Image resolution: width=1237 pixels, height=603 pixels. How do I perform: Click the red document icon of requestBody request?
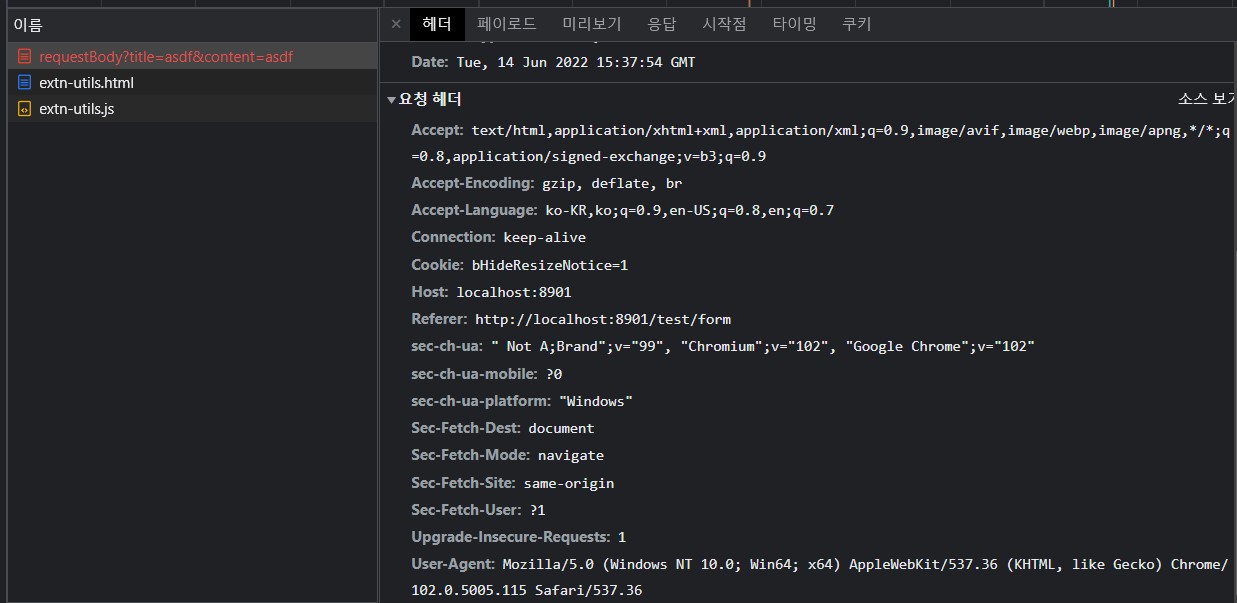[25, 57]
